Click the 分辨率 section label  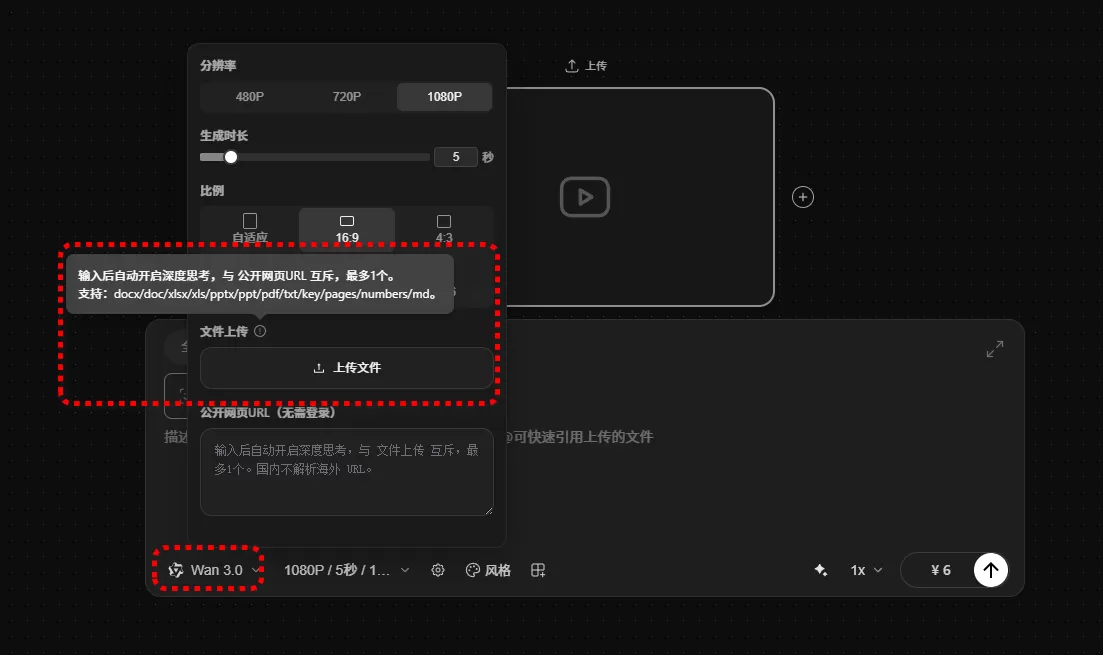point(218,65)
